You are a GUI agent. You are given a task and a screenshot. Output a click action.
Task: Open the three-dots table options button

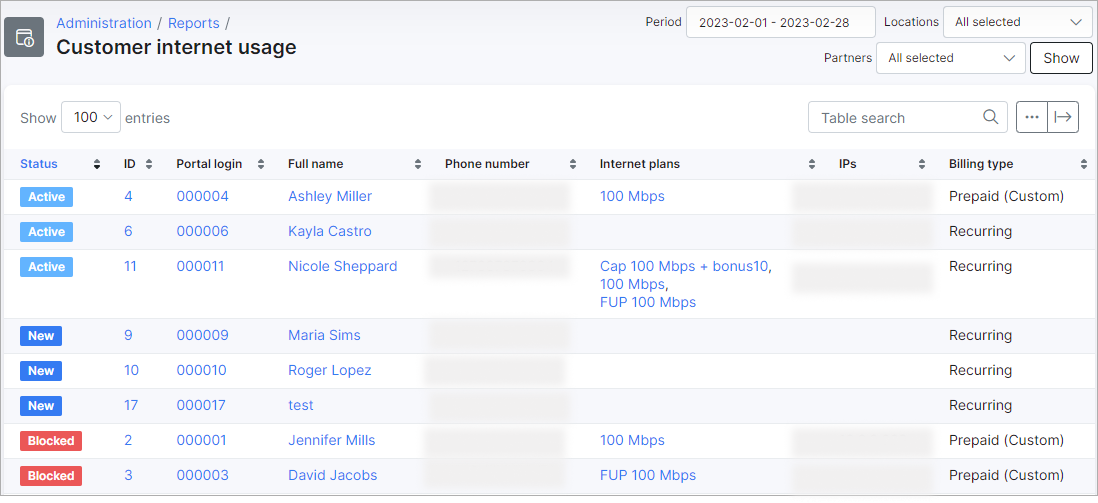point(1032,117)
